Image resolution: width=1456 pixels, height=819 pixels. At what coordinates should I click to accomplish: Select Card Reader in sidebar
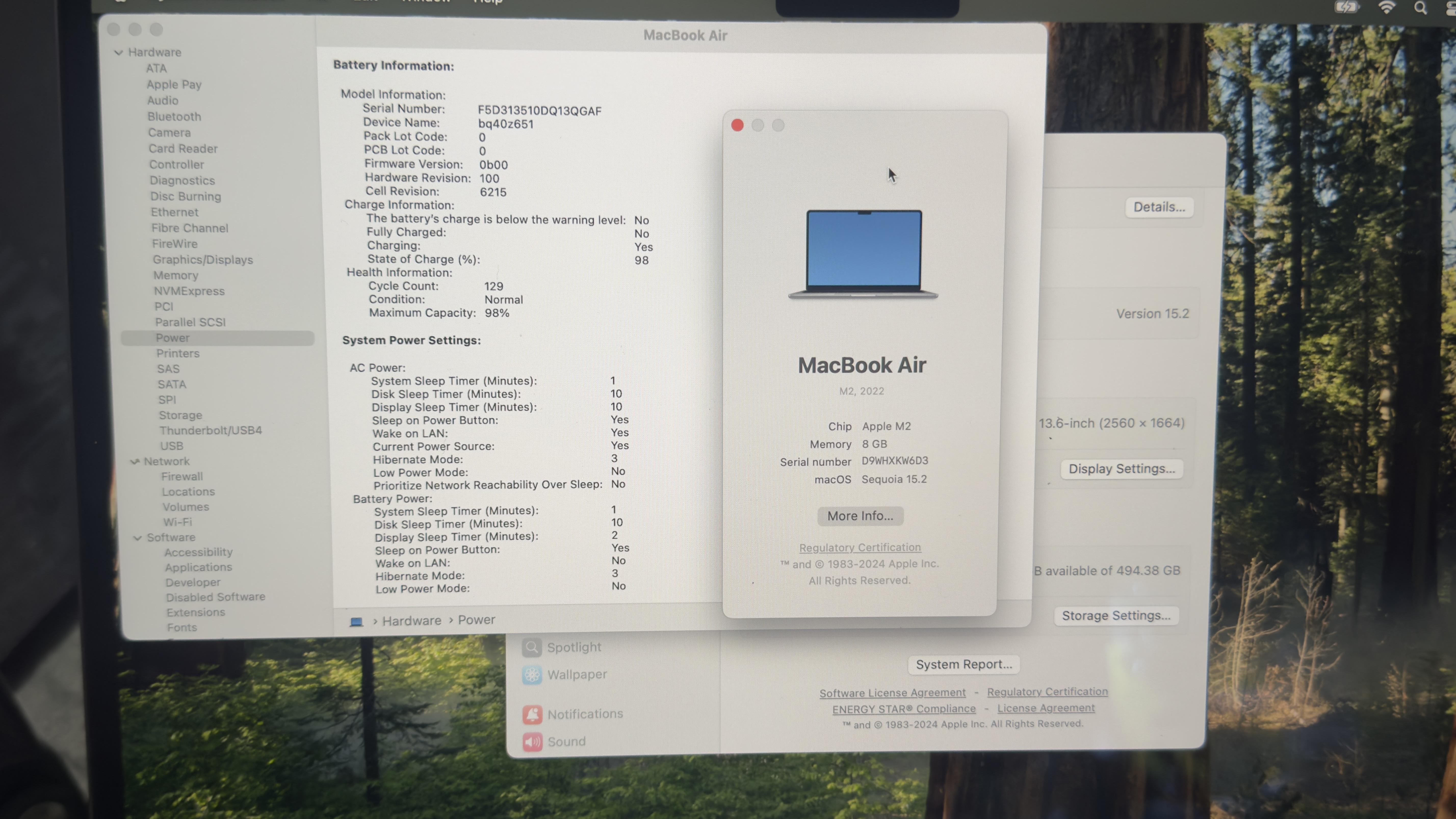183,149
